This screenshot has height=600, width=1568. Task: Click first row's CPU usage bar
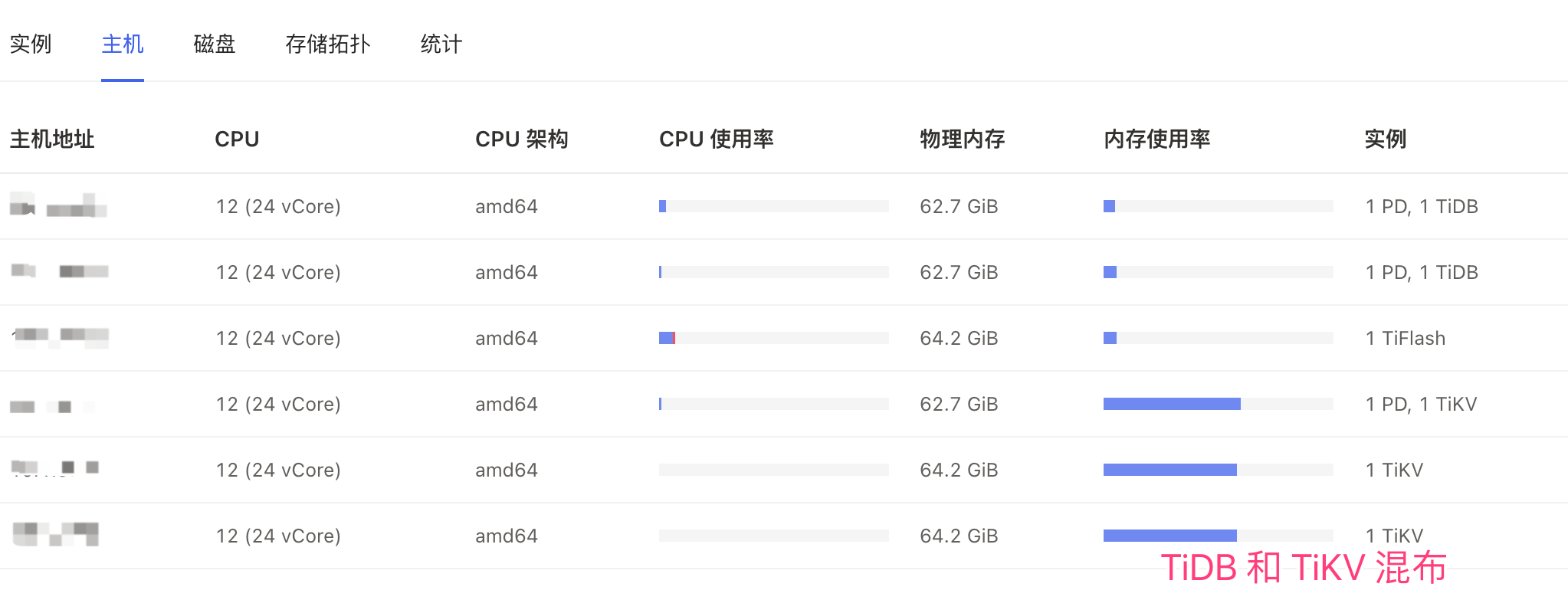pos(773,206)
